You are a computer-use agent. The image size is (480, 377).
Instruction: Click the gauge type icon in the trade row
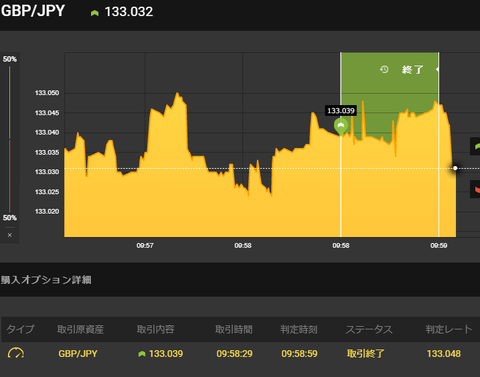pyautogui.click(x=16, y=353)
